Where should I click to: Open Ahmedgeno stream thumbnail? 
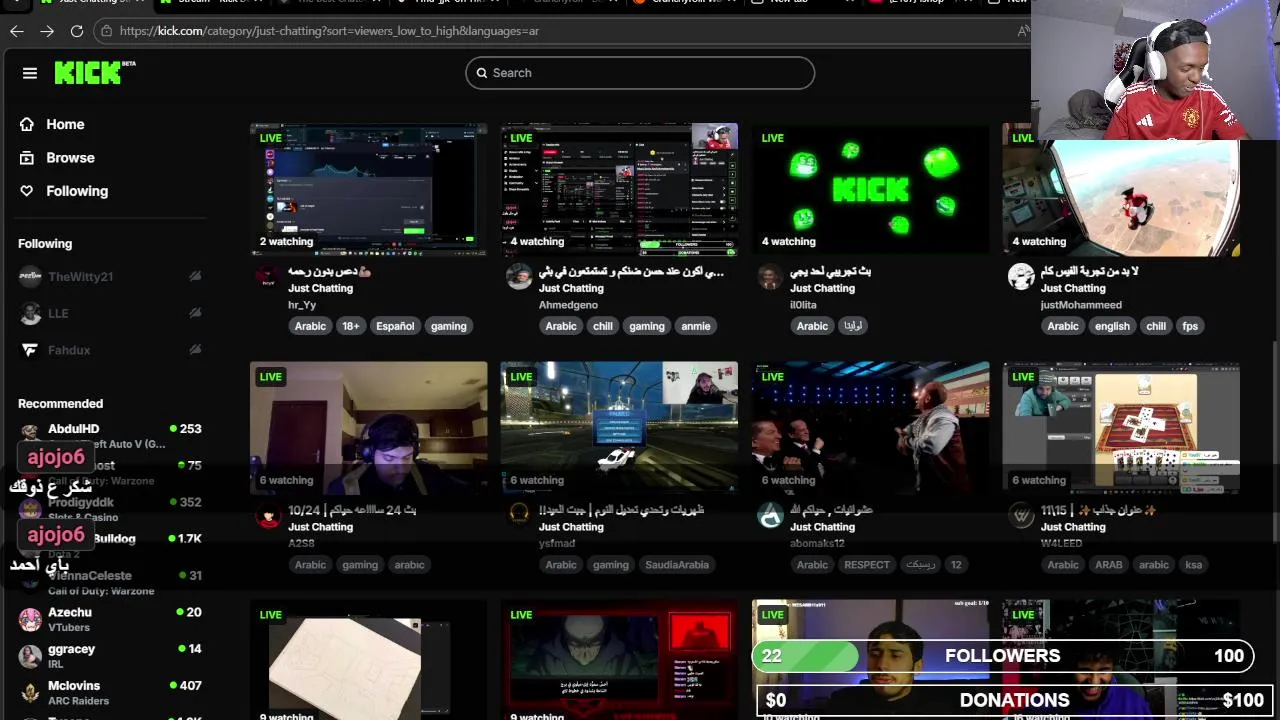pyautogui.click(x=619, y=189)
